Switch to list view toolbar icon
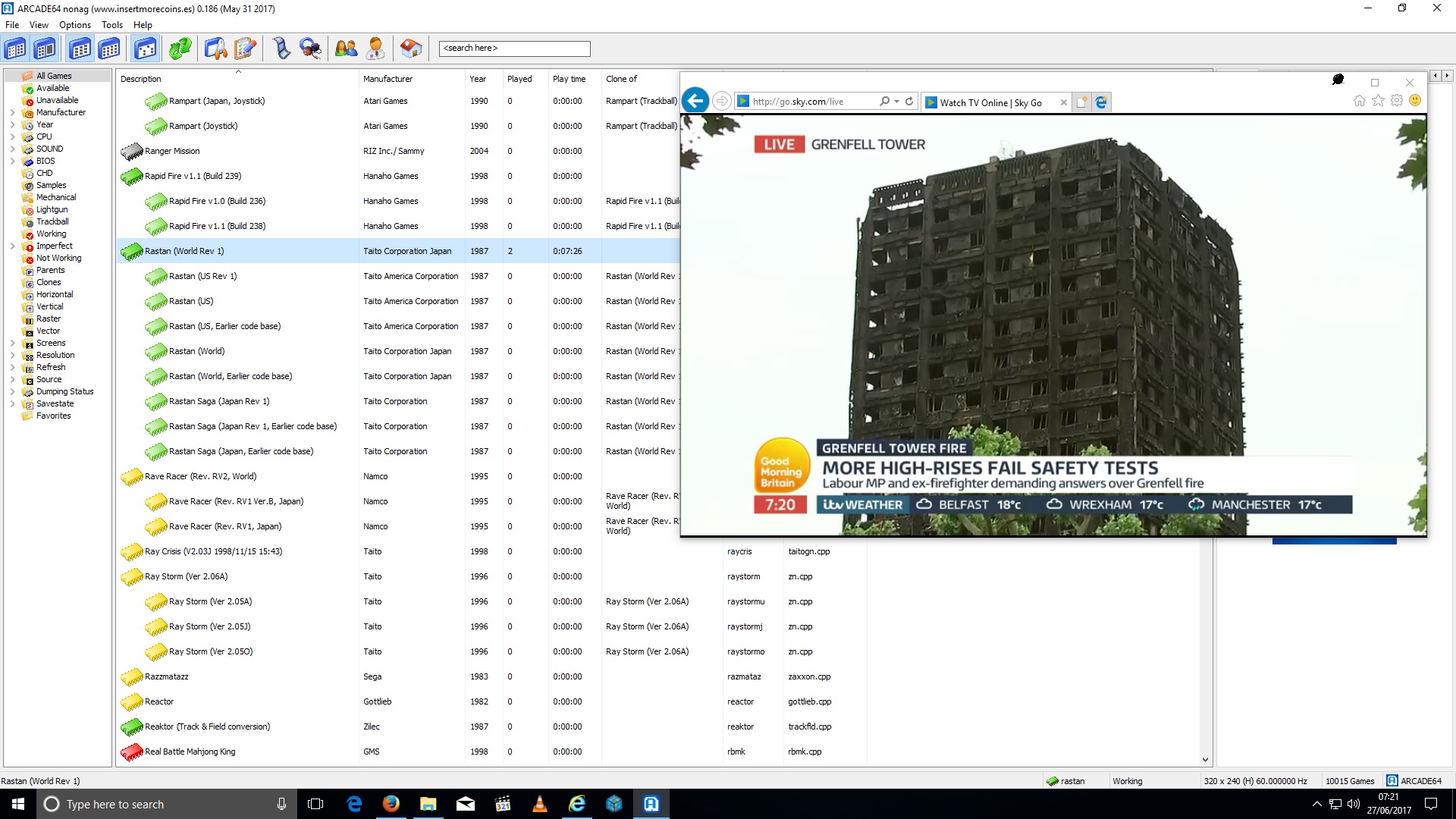 coord(110,49)
